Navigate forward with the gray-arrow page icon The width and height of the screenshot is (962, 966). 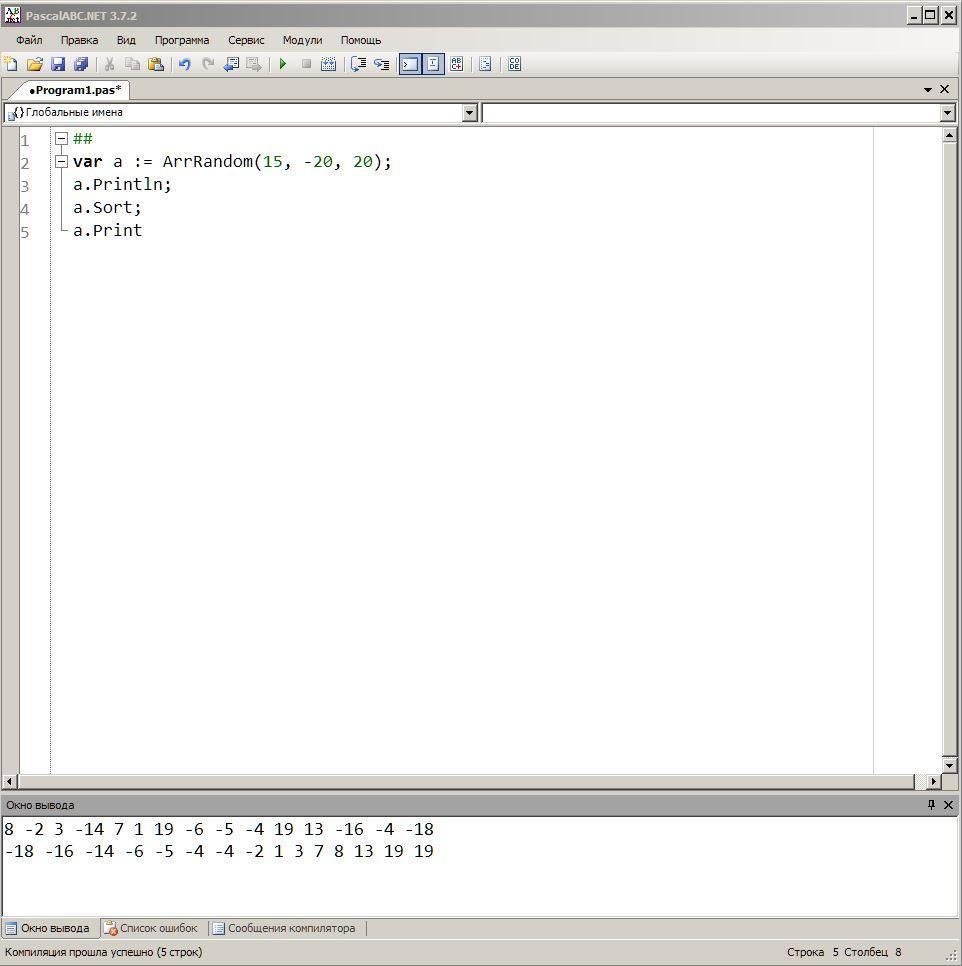[x=254, y=64]
